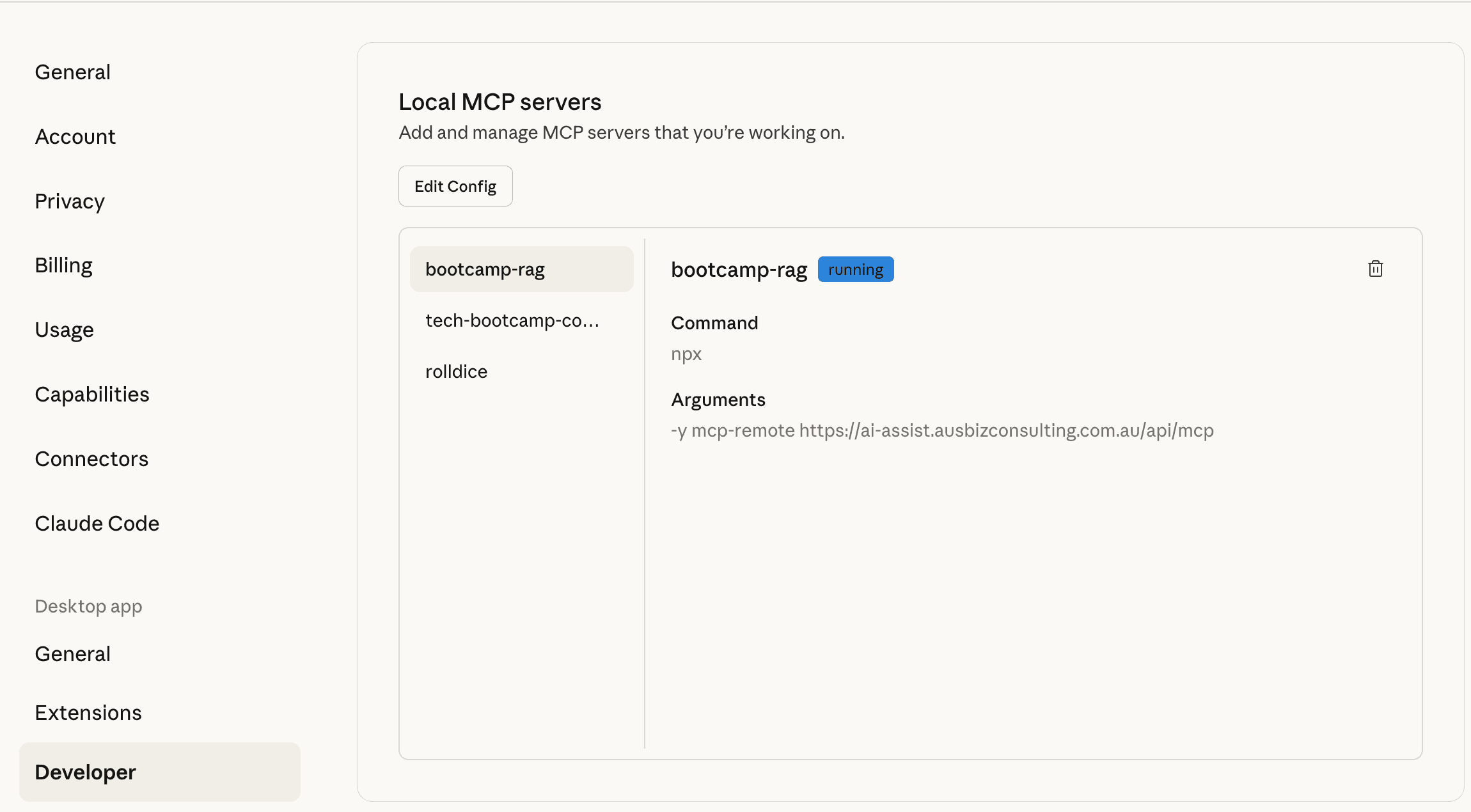Open Desktop app General settings

click(73, 654)
